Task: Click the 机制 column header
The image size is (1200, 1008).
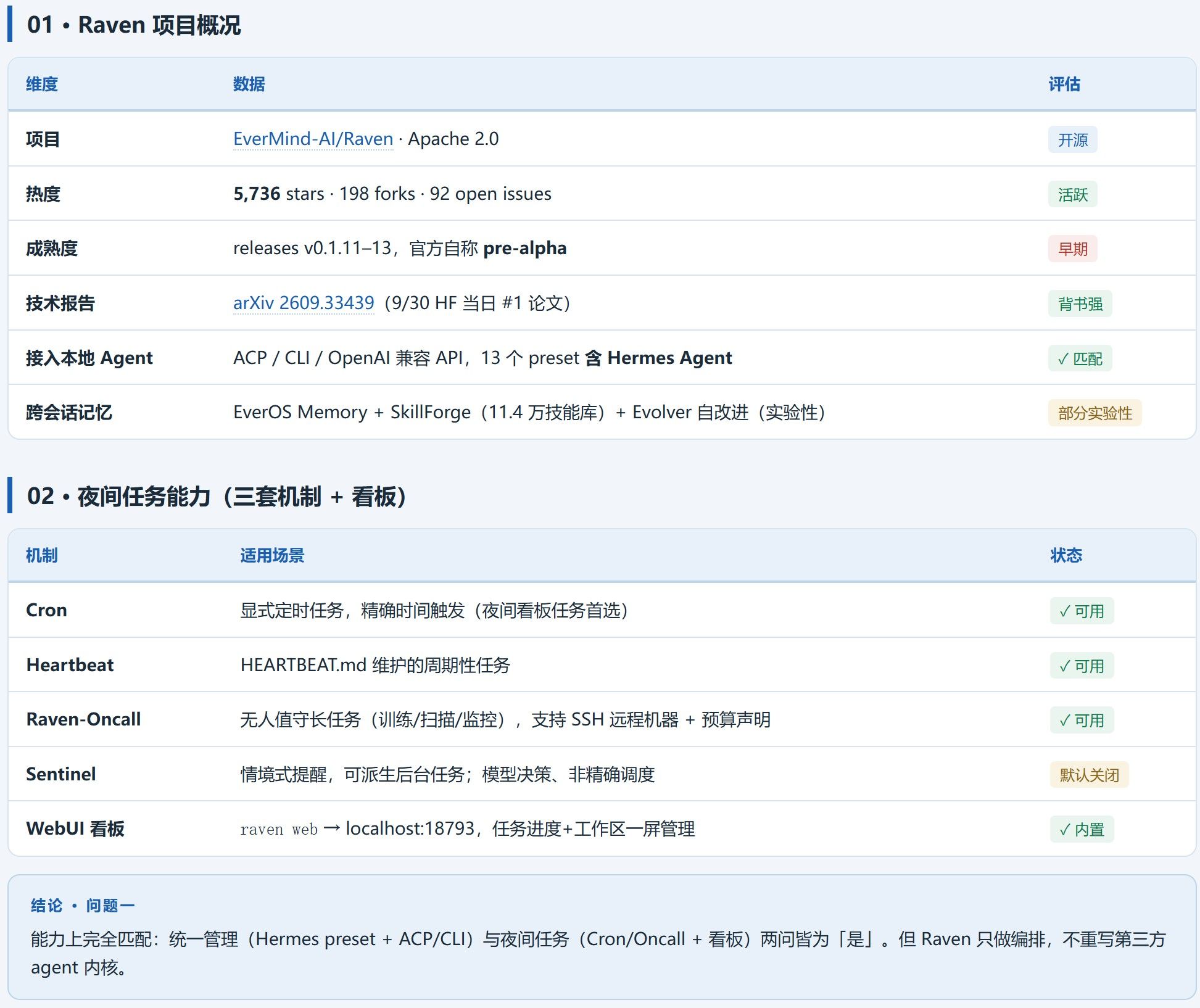Action: [42, 555]
